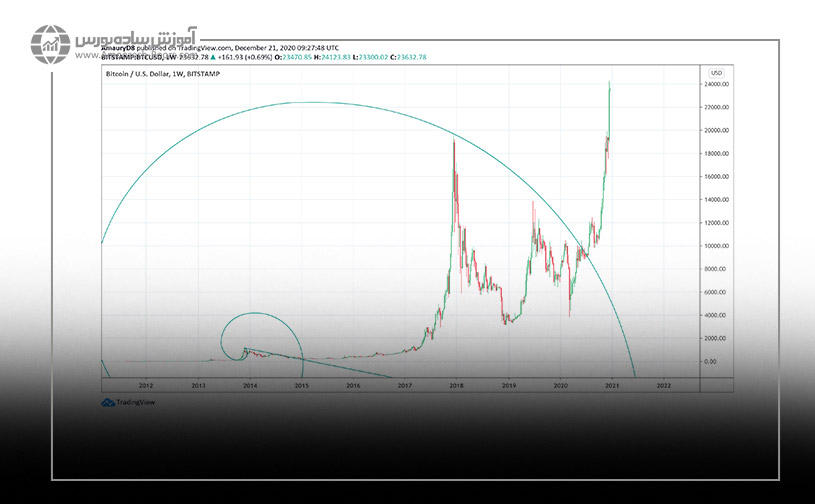
Task: Click the 24000.00 price level label
Action: point(716,85)
